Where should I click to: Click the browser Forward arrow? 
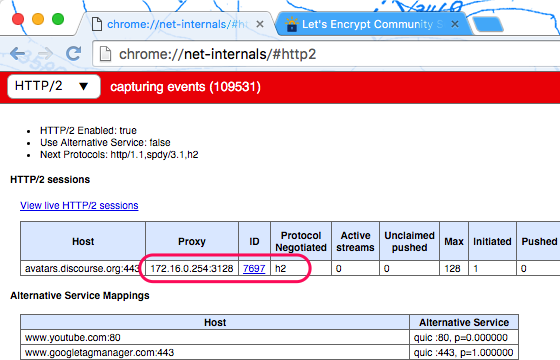(x=45, y=54)
